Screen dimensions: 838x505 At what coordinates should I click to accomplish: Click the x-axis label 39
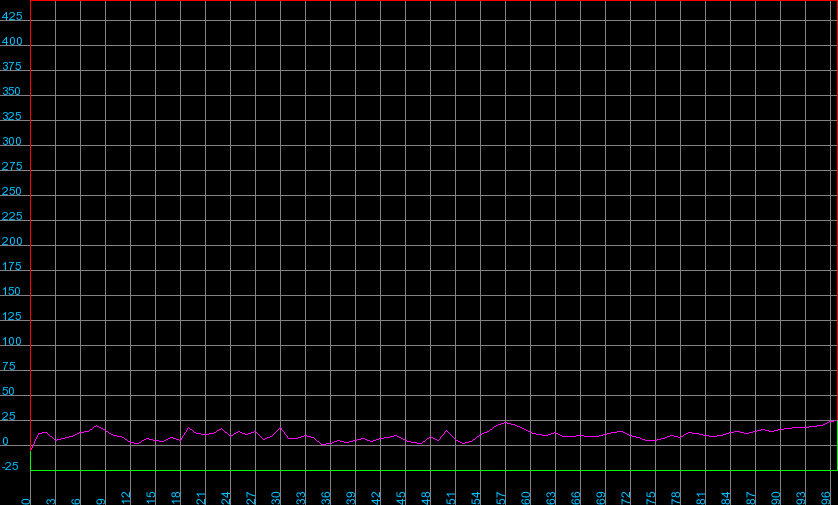coord(351,498)
